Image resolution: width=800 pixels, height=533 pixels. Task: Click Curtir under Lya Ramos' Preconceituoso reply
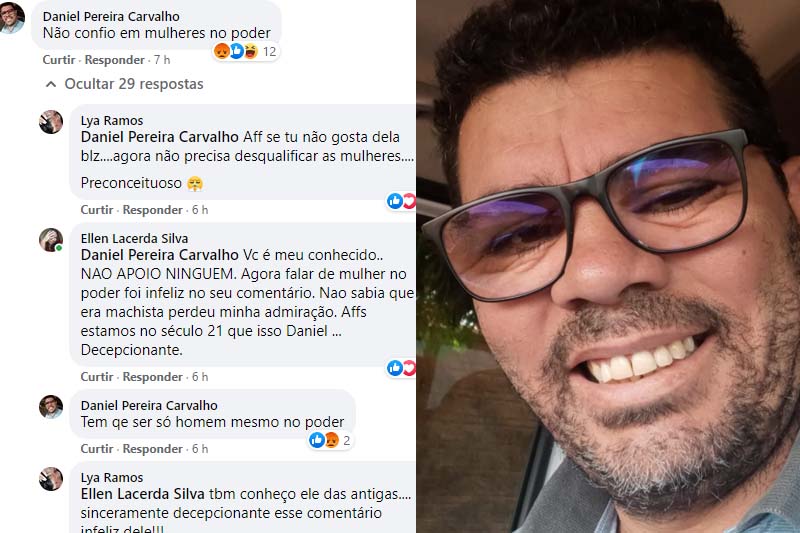[x=97, y=210]
